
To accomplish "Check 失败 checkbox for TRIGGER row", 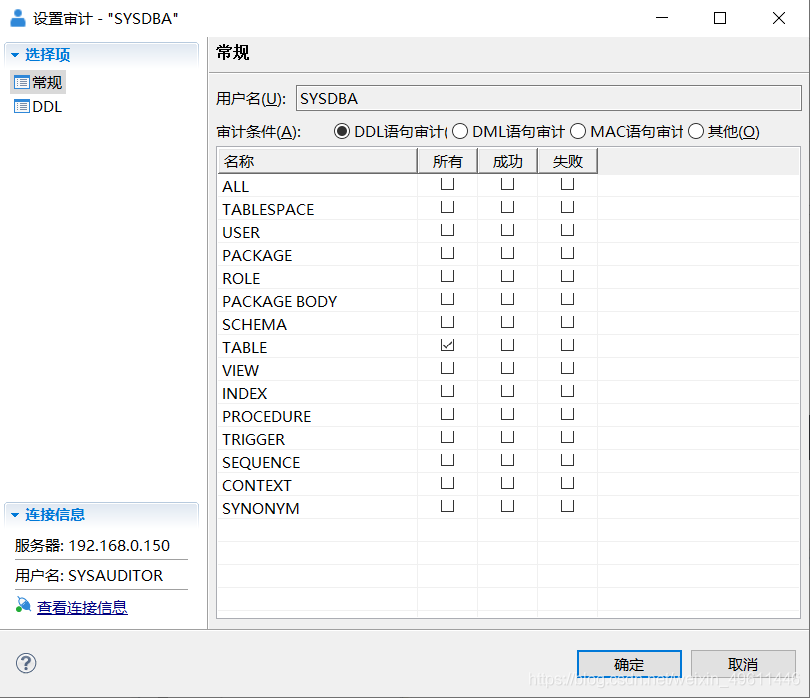I will click(x=567, y=437).
